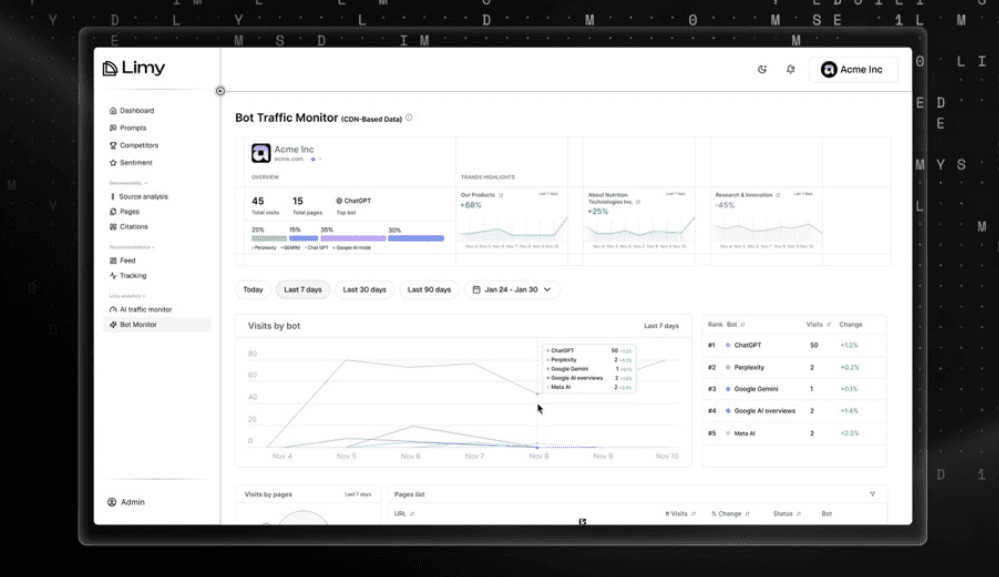Viewport: 999px width, 577px height.
Task: Open About Nutrition Technologies link icon
Action: (x=638, y=202)
